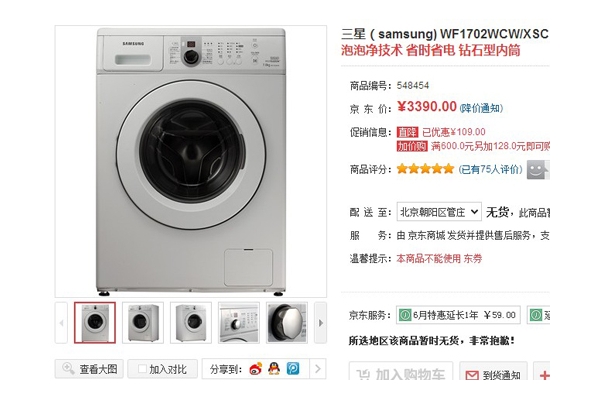The height and width of the screenshot is (400, 600).
Task: Click the red plus icon button
Action: (x=545, y=376)
